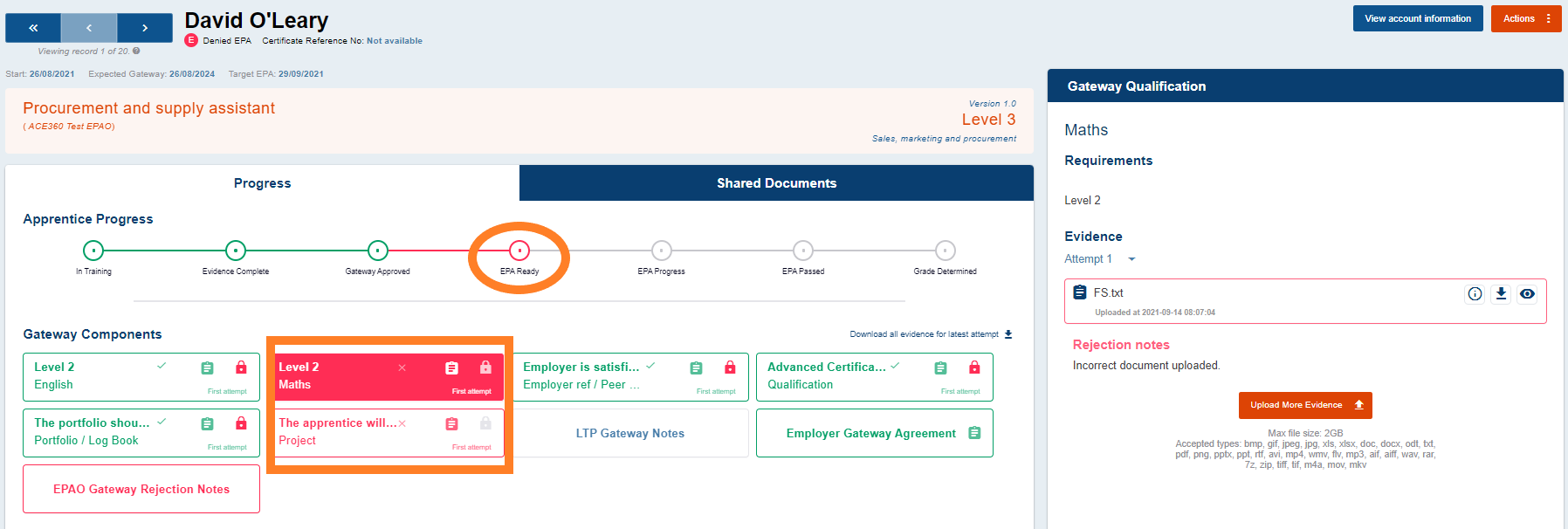Open the clipboard icon on Level 2 Maths
The width and height of the screenshot is (1568, 529).
click(x=451, y=368)
